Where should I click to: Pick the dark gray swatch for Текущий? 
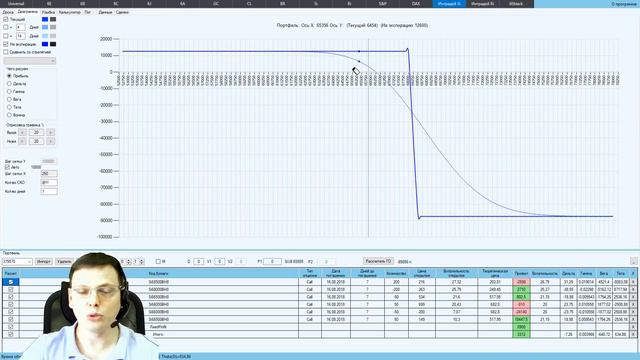pyautogui.click(x=53, y=19)
